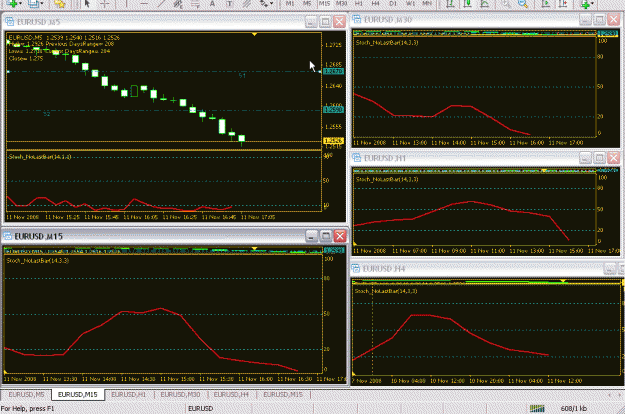Set chart type to bar chart
The height and width of the screenshot is (414, 625).
[x=450, y=4]
